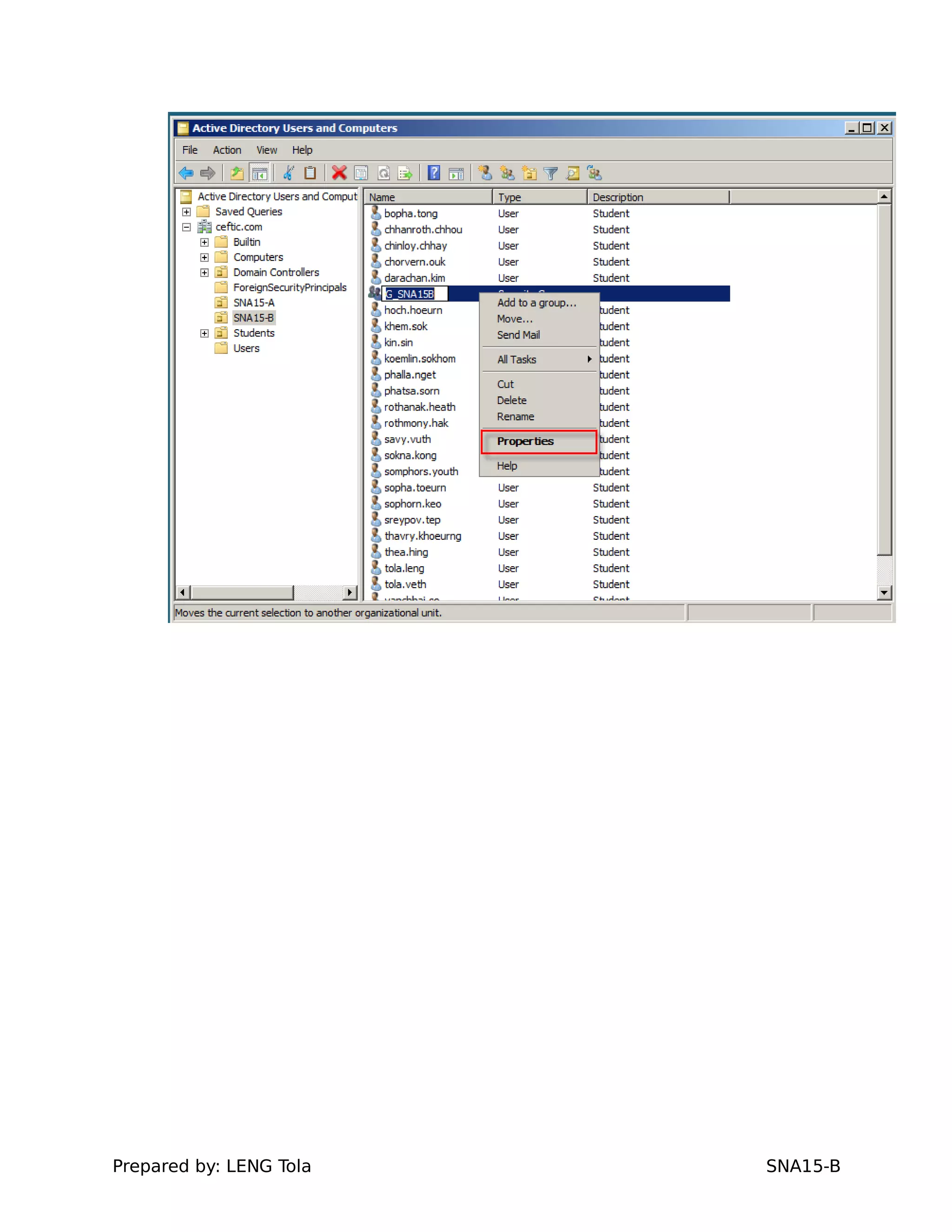This screenshot has height=1232, width=952.
Task: Choose Properties from the context menu
Action: tap(525, 441)
